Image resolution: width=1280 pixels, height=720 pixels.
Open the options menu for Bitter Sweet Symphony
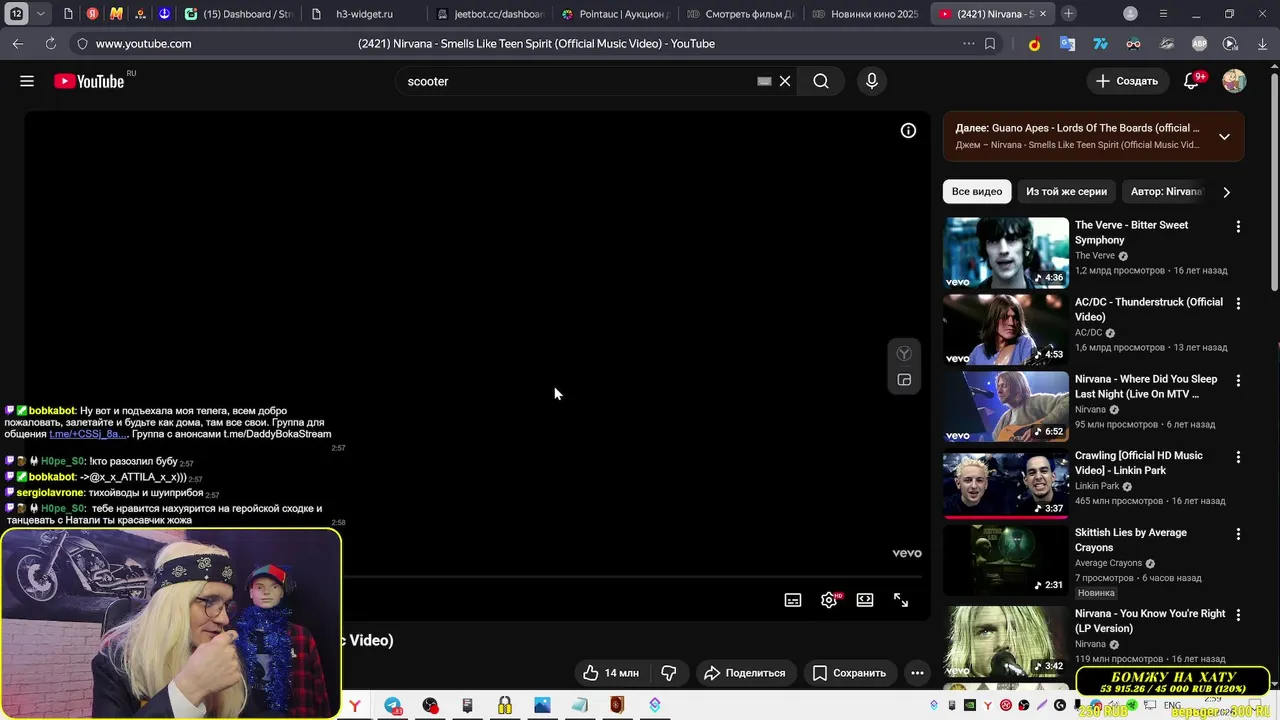click(x=1238, y=227)
